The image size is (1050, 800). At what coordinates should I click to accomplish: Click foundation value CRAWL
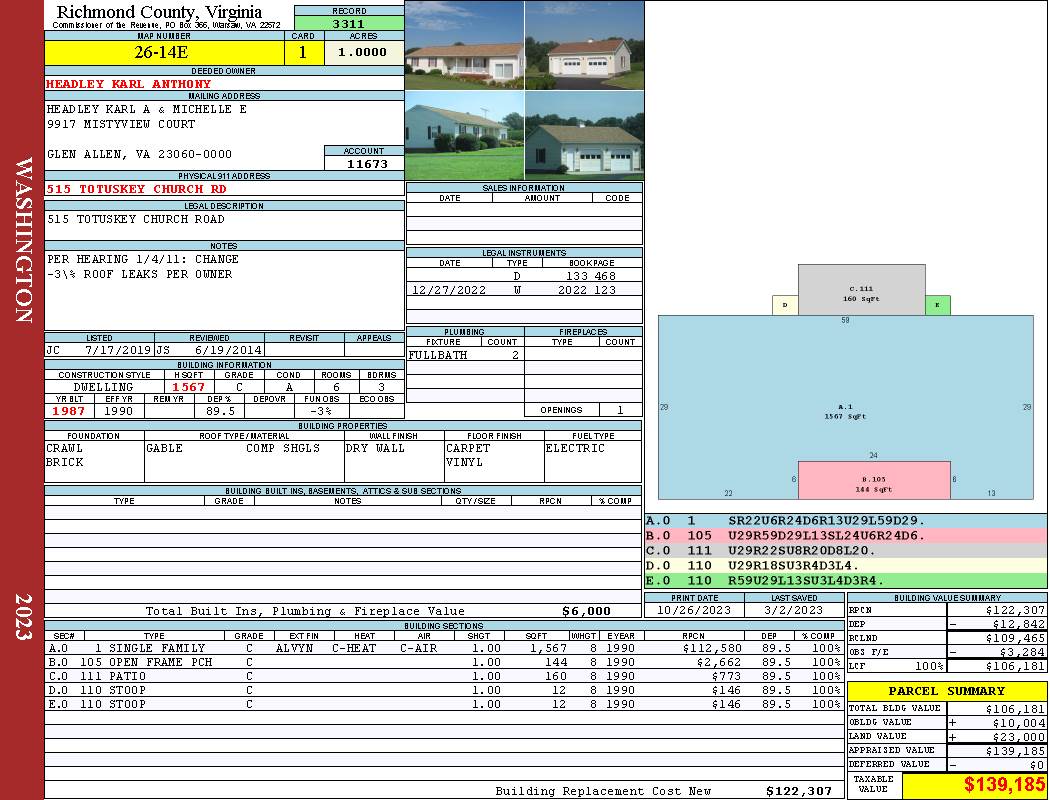coord(65,448)
